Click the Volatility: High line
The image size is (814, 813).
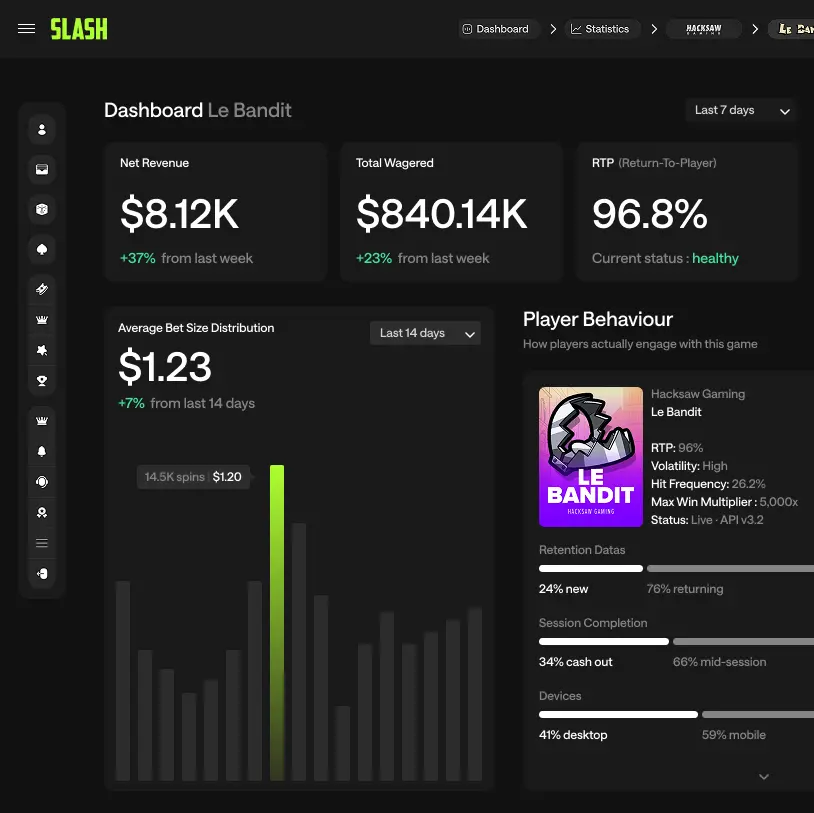tap(689, 466)
